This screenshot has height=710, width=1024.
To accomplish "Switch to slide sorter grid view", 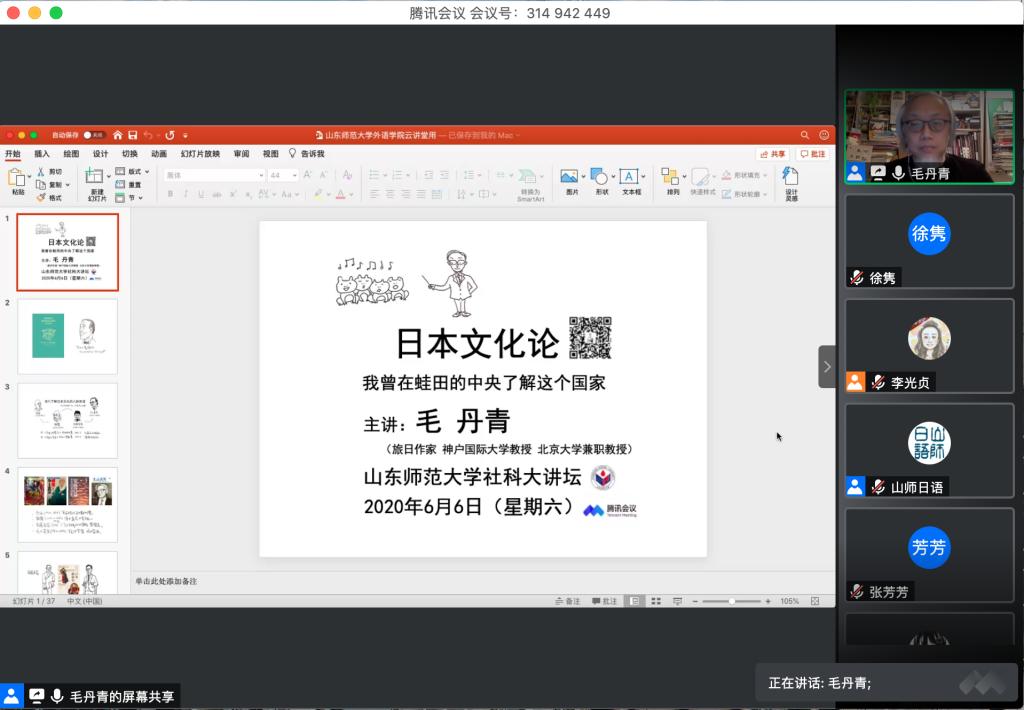I will [656, 601].
